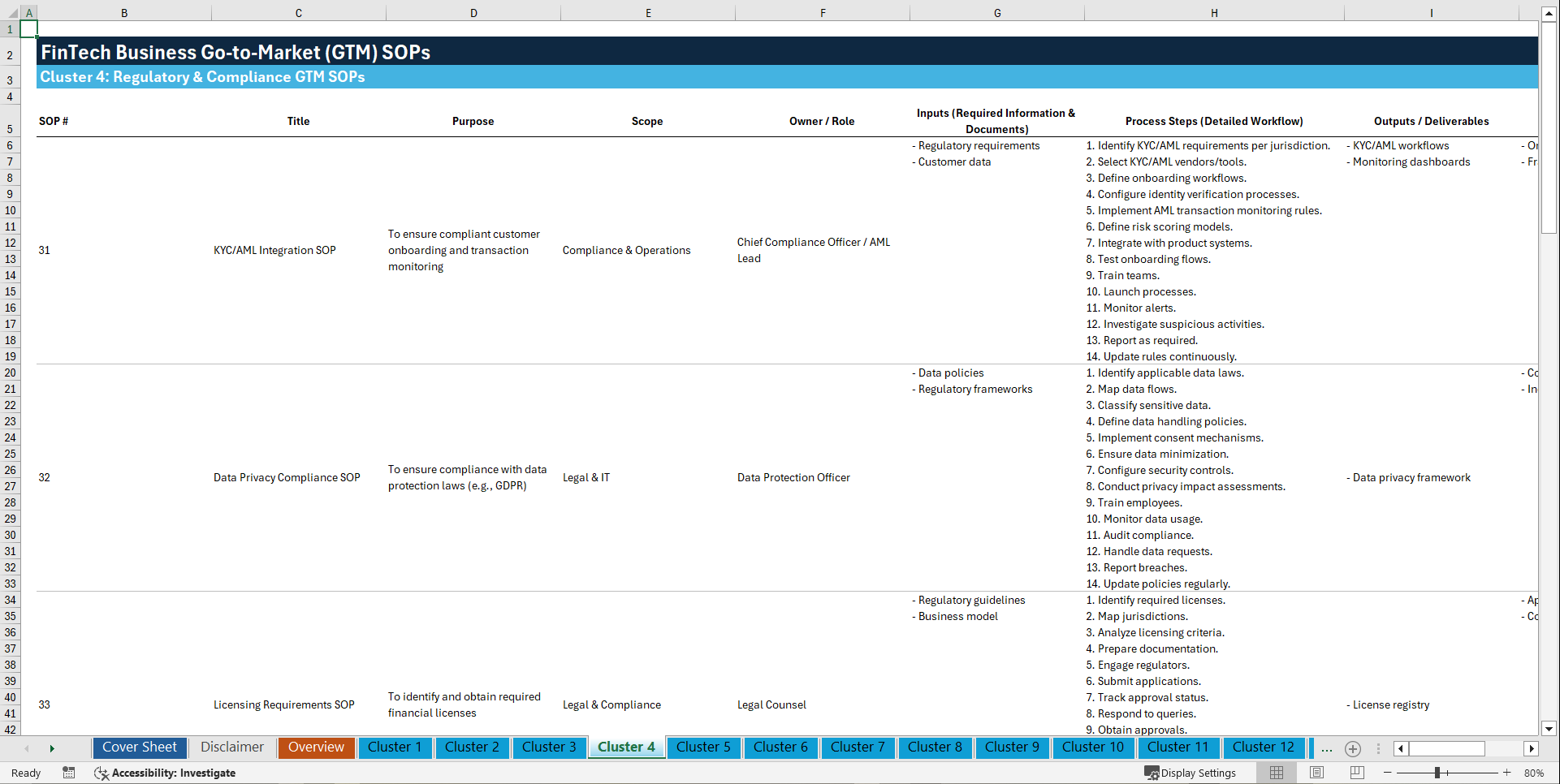Start macro recording from status bar
The width and height of the screenshot is (1560, 784).
pos(69,773)
